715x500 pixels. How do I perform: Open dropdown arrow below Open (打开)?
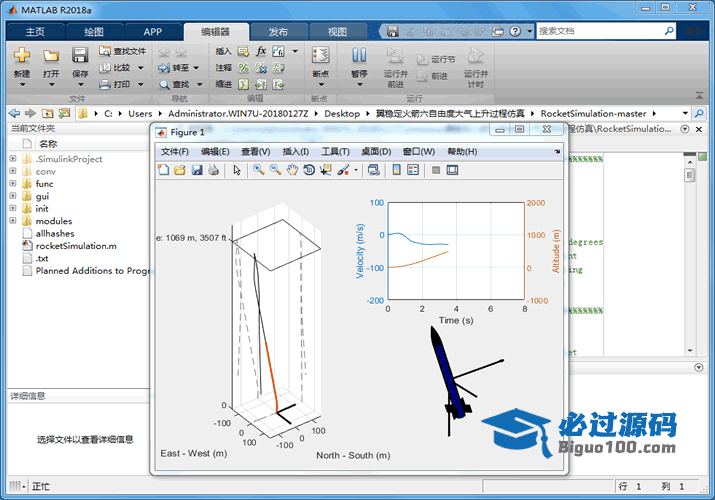pyautogui.click(x=51, y=84)
